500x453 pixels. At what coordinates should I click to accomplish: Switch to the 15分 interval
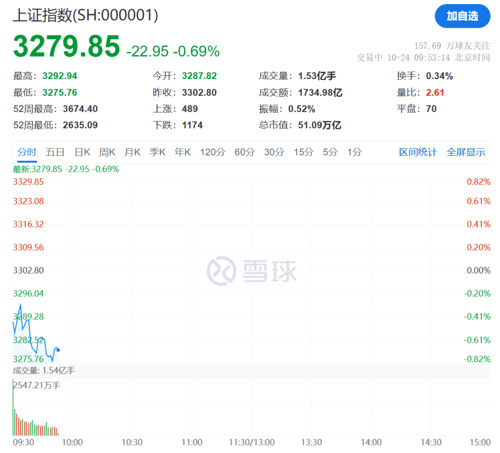(x=303, y=152)
